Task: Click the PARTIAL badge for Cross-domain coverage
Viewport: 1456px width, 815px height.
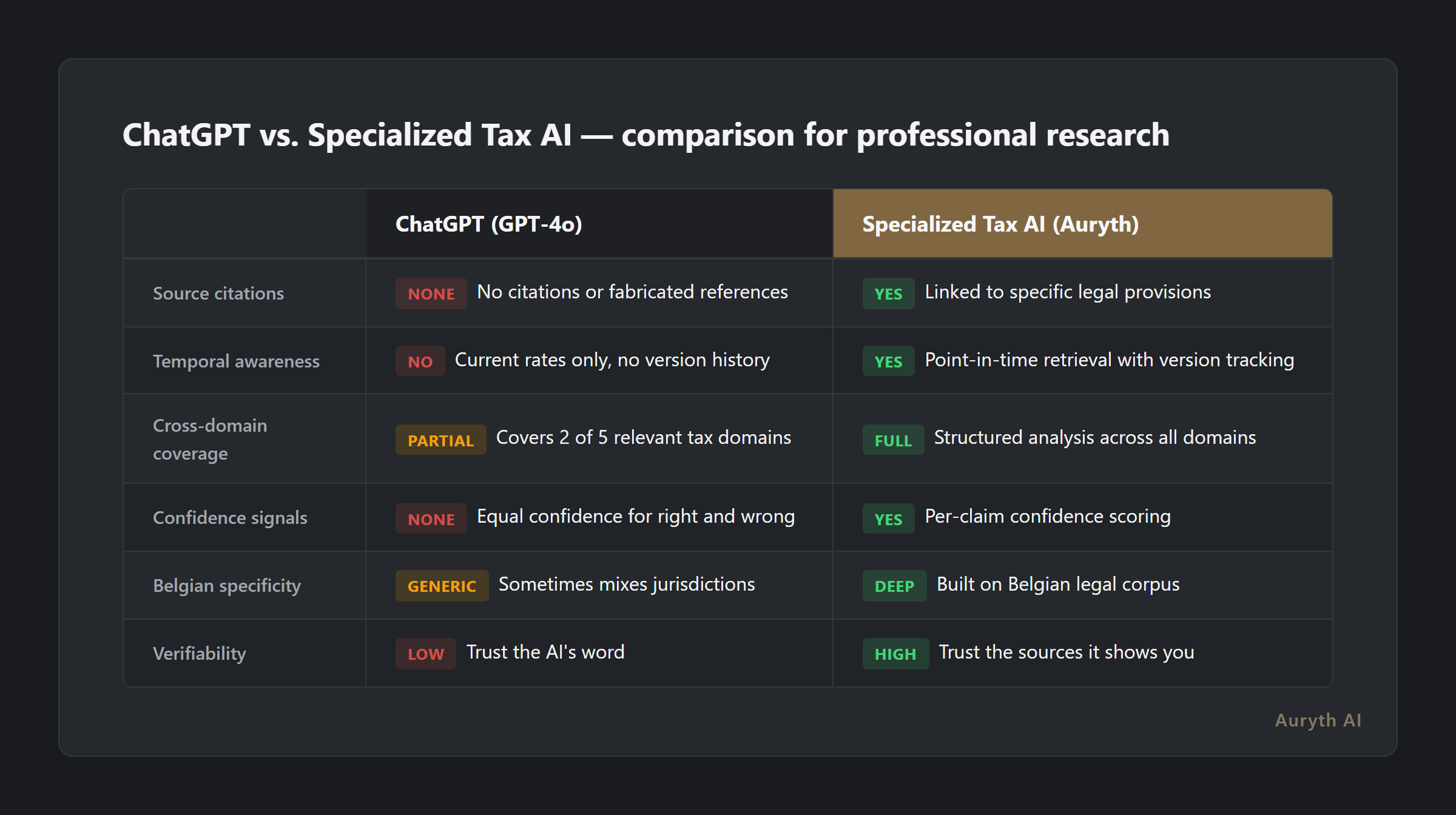Action: click(x=440, y=440)
